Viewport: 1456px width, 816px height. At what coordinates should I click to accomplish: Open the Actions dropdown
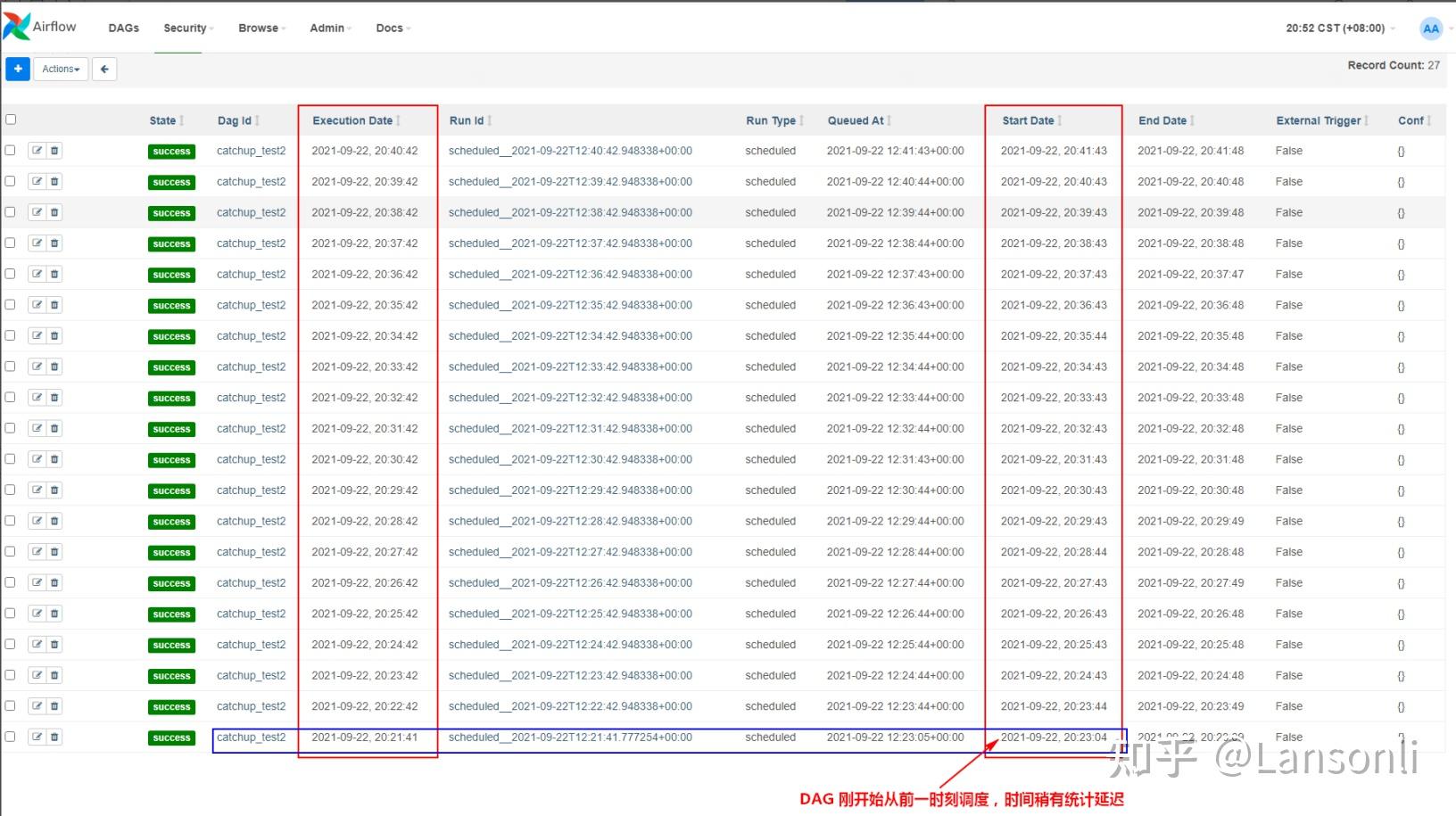(61, 69)
